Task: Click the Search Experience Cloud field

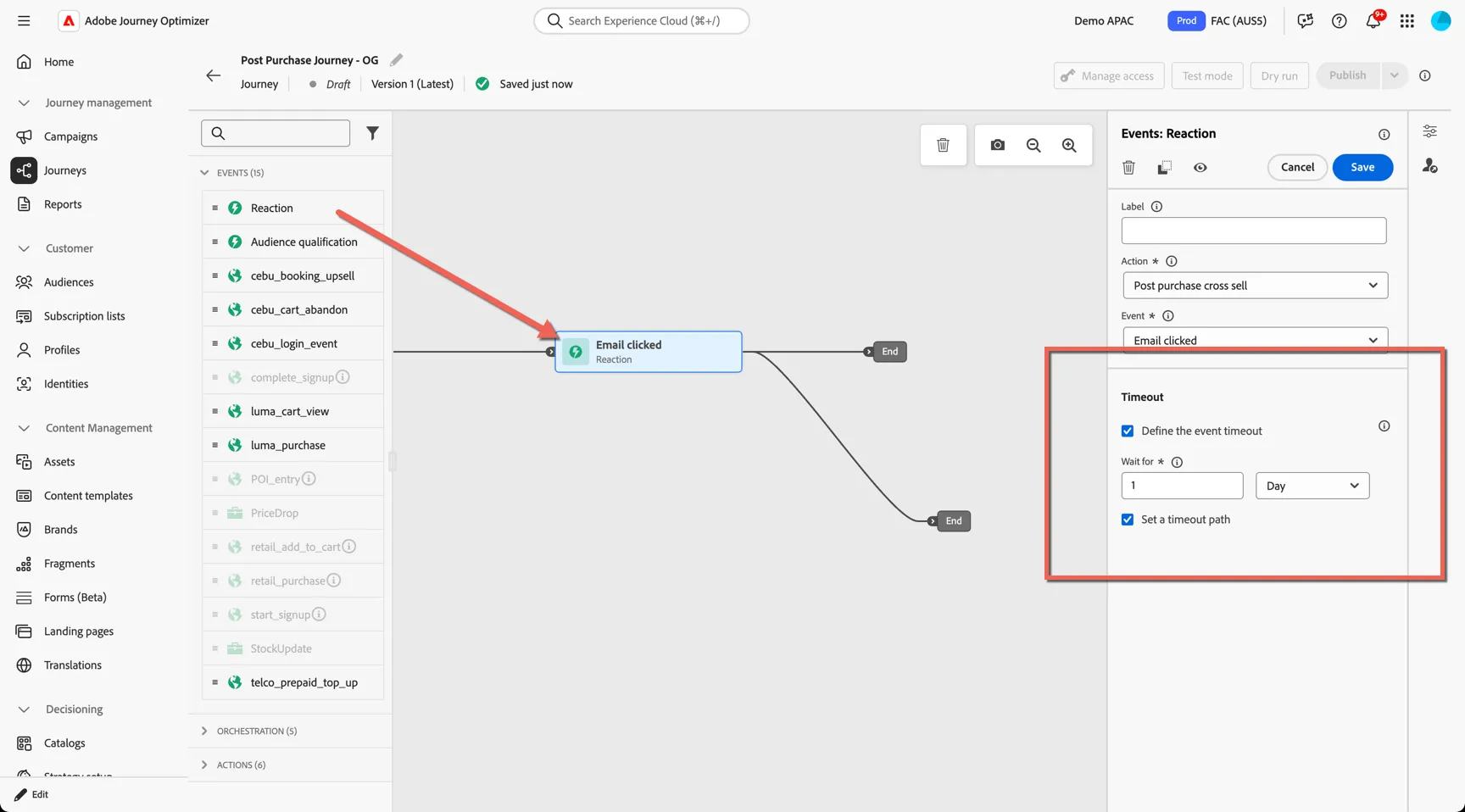Action: 642,20
